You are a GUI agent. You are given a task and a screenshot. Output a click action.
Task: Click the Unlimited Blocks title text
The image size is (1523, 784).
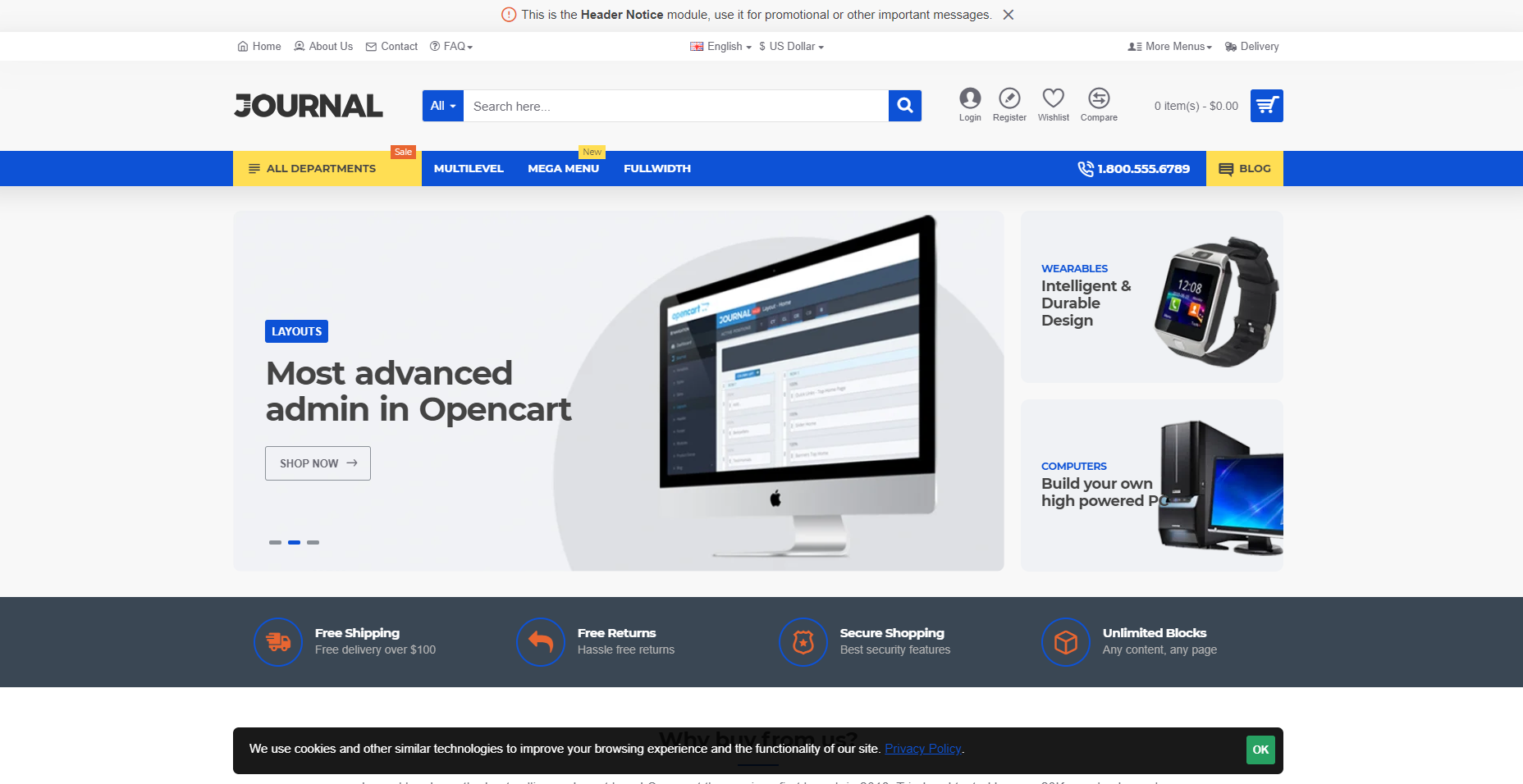pos(1155,633)
